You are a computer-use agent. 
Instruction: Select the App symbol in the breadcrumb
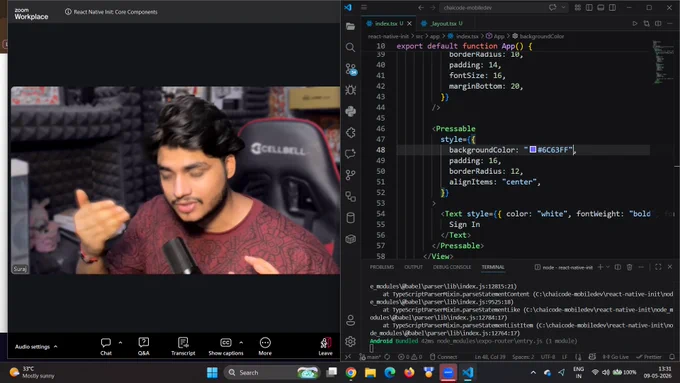pyautogui.click(x=495, y=36)
